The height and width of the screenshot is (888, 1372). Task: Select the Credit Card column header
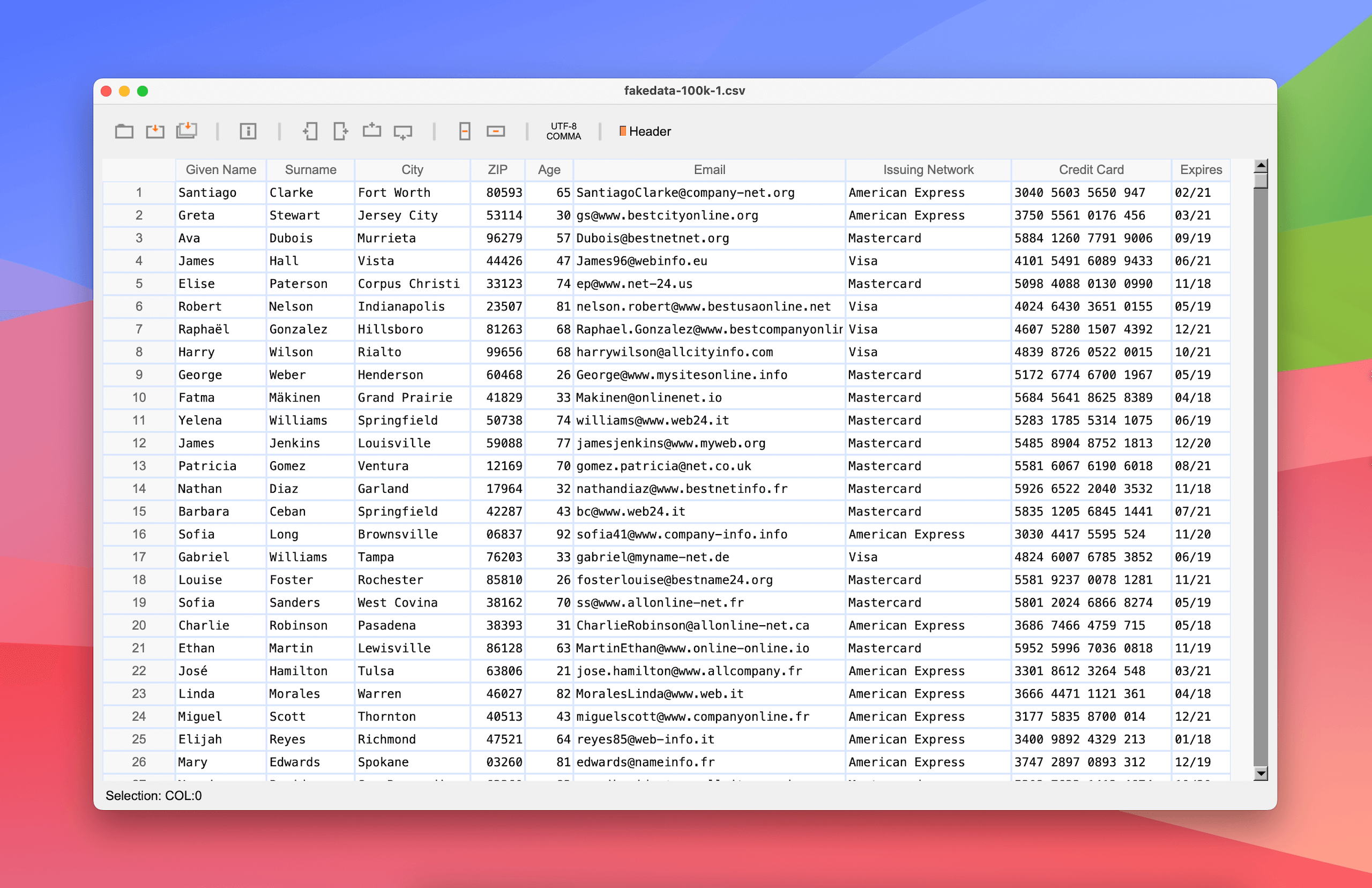1091,169
